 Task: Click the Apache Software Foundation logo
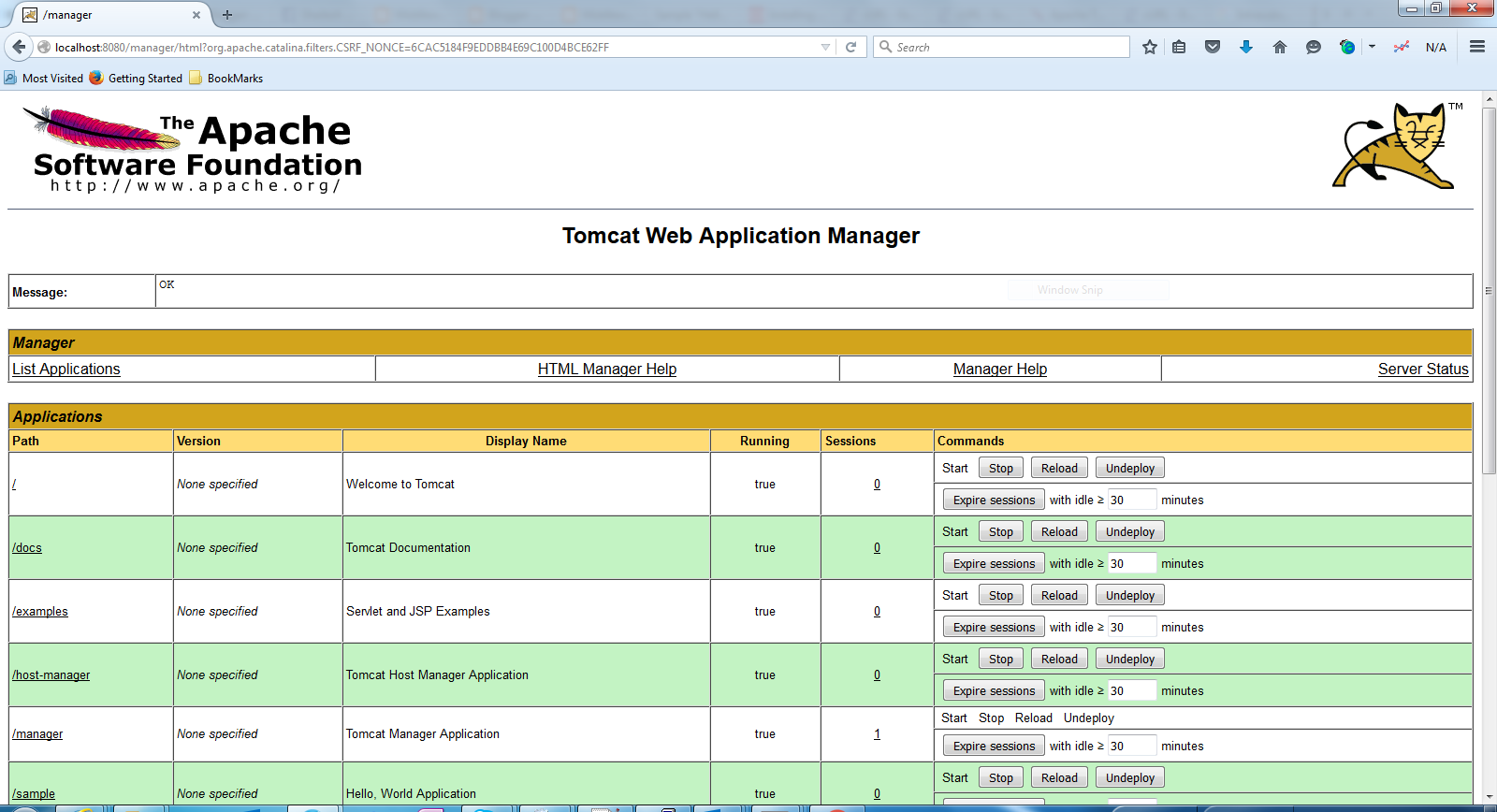(x=192, y=150)
